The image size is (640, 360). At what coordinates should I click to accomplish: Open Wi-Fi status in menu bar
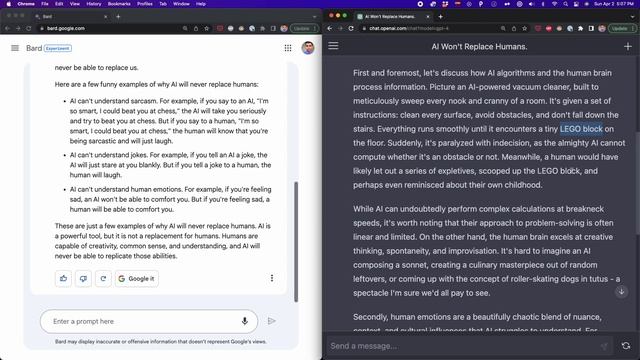point(554,4)
